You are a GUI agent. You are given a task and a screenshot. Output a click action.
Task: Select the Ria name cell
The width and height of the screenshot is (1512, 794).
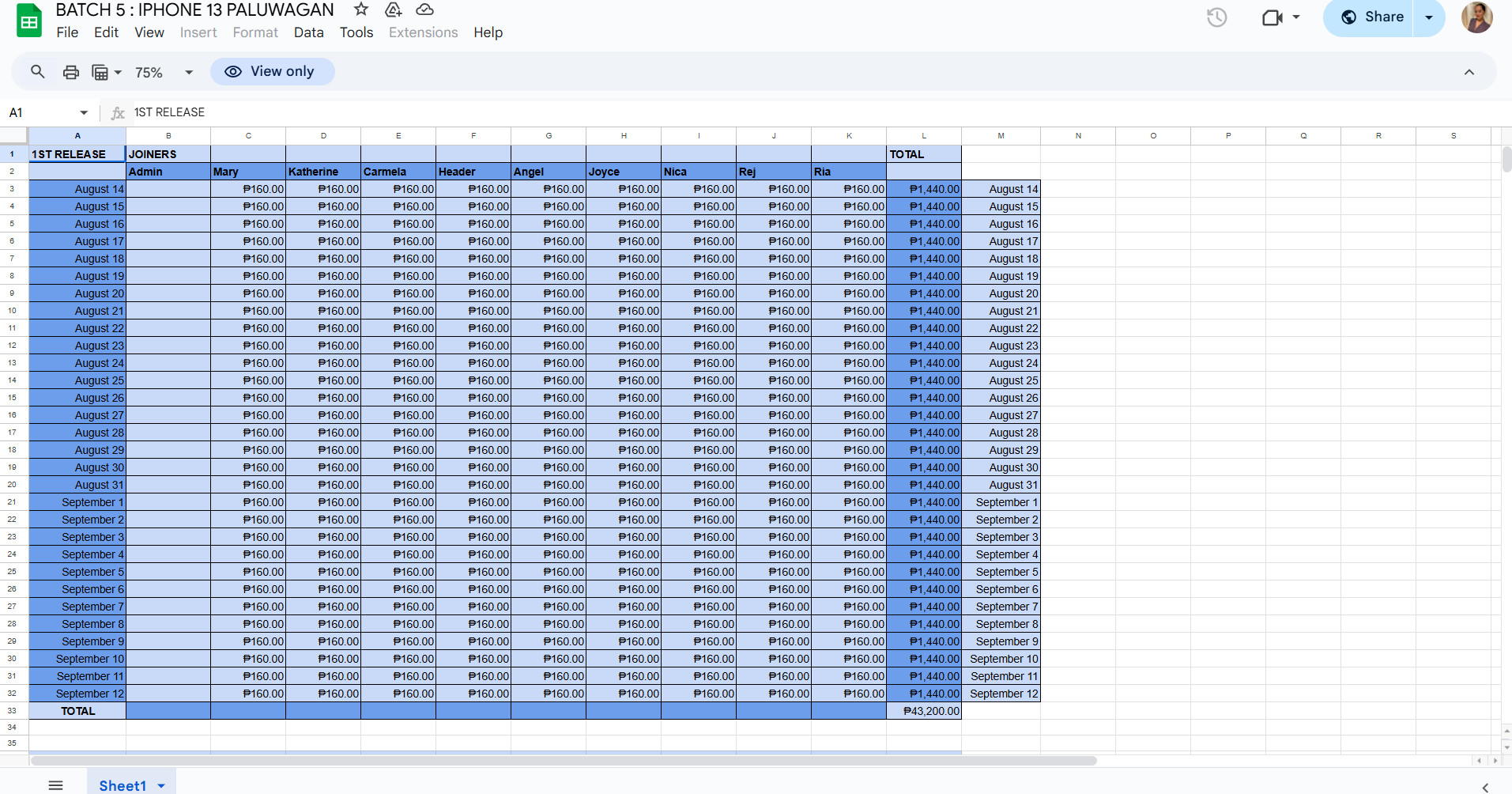[849, 172]
